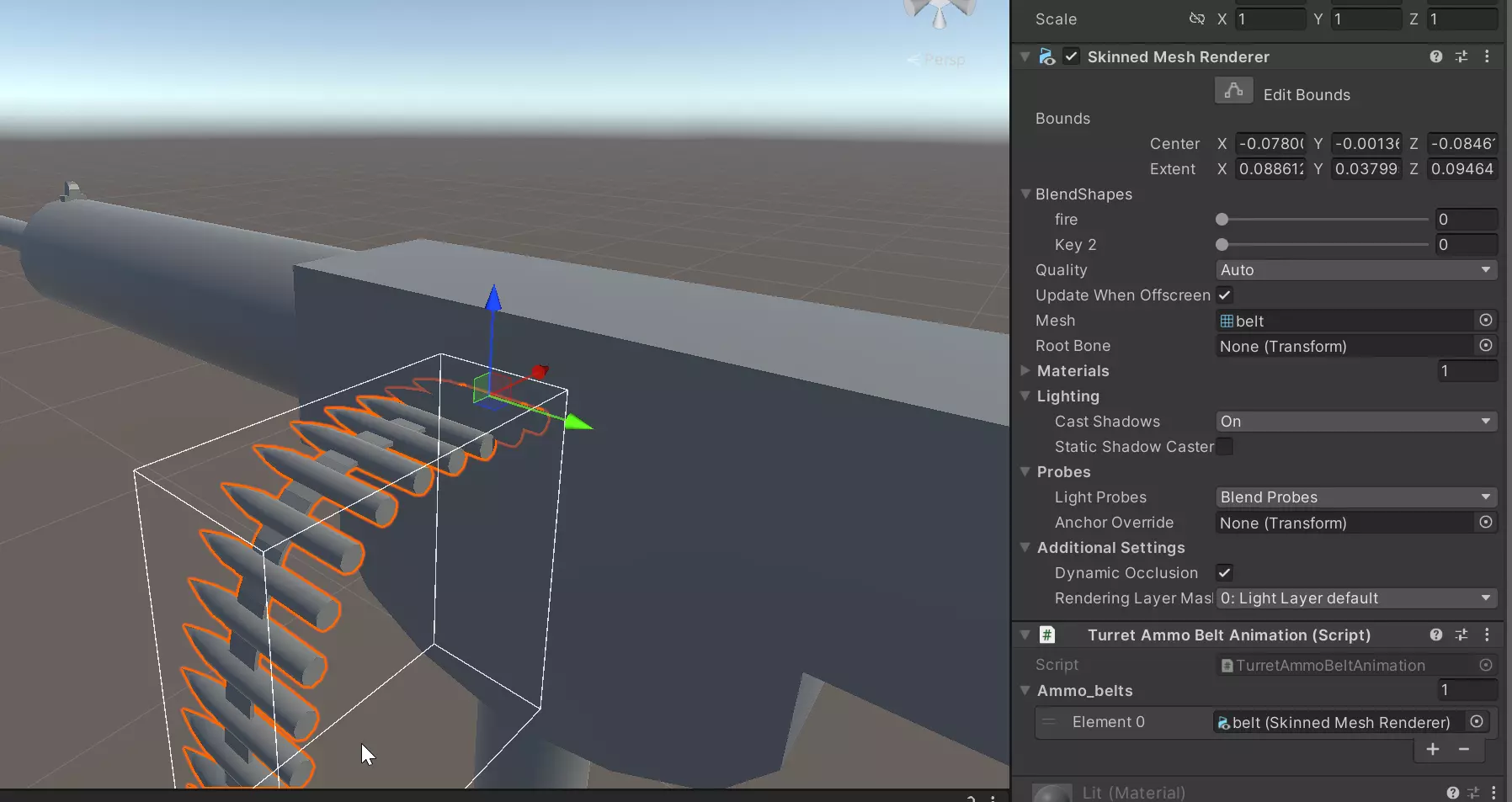Collapse the Turret Ammo Belt Animation component

(x=1025, y=635)
